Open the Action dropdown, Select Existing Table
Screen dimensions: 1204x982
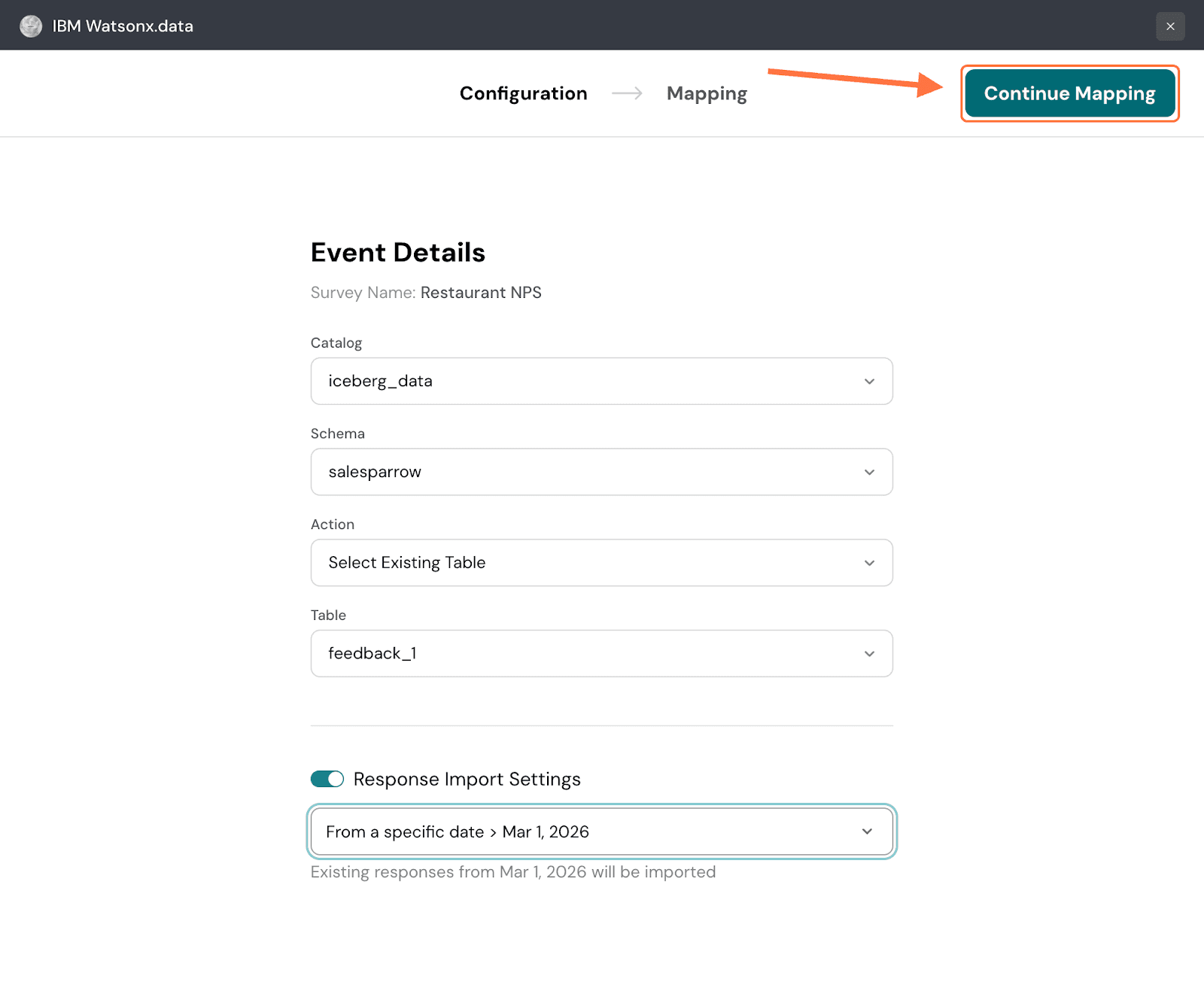pyautogui.click(x=587, y=563)
